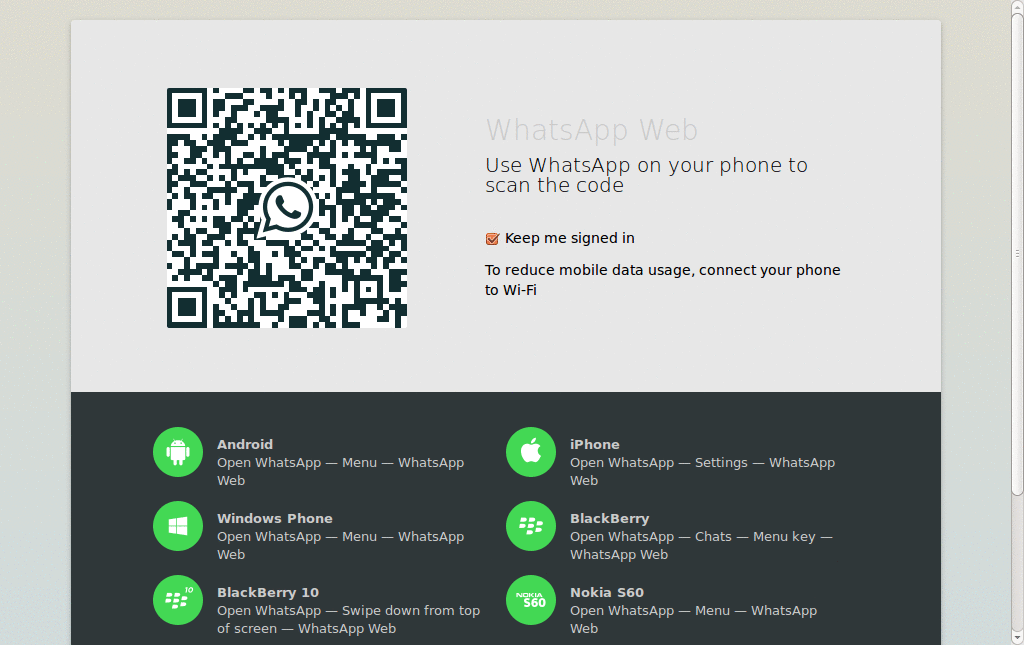This screenshot has height=645, width=1024.
Task: Click the Nokia S60 icon
Action: pyautogui.click(x=531, y=600)
